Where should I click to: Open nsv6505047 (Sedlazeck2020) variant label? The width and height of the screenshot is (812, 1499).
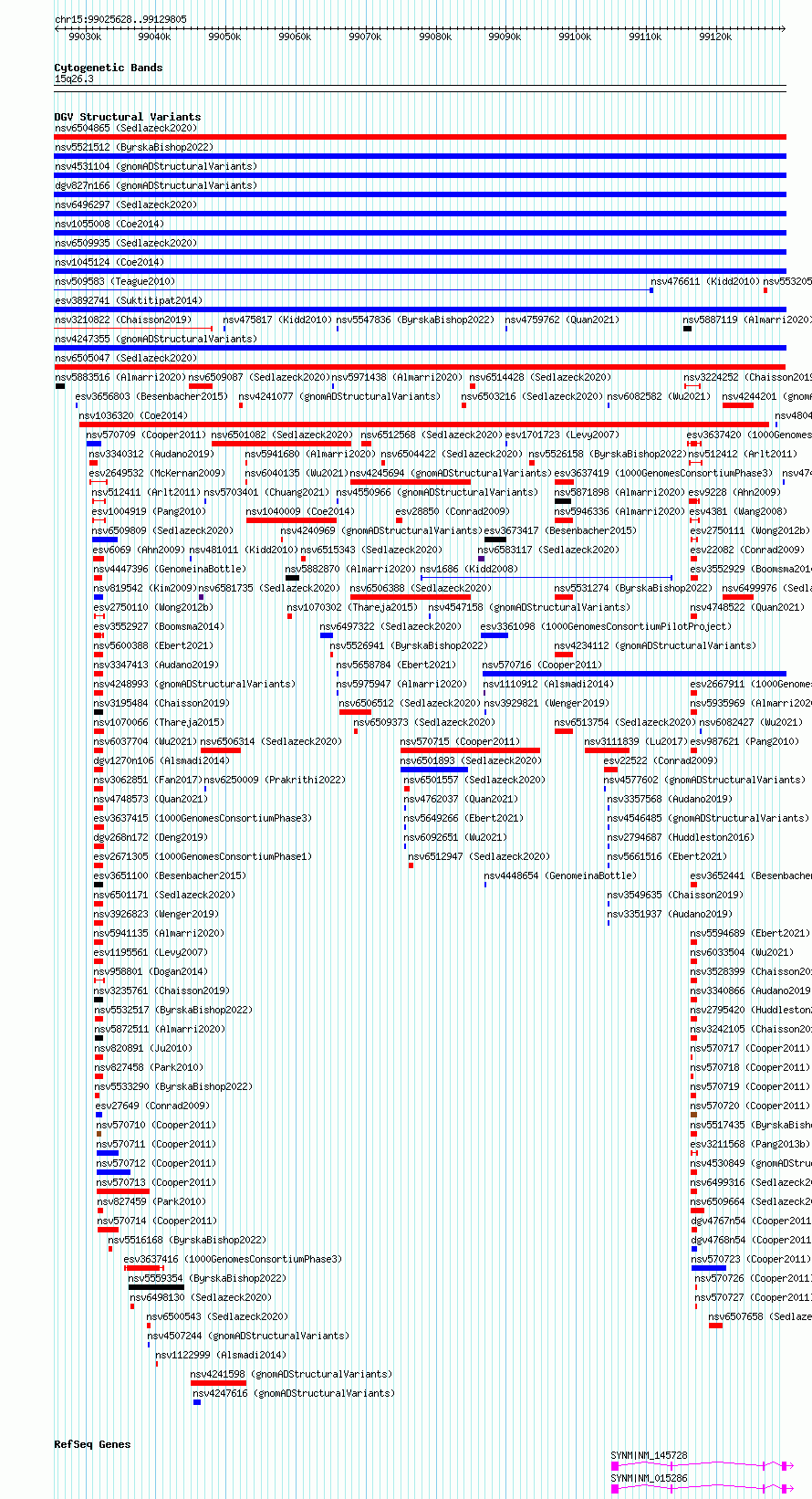125,358
